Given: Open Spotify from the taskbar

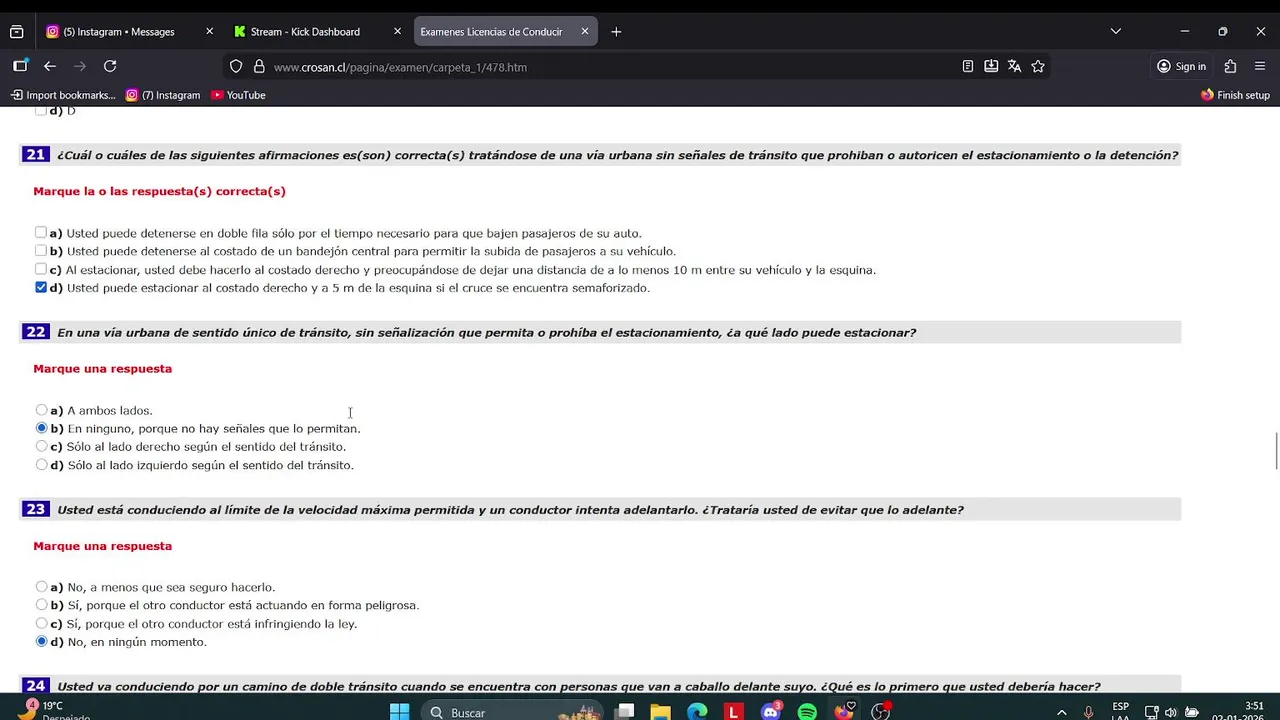Looking at the screenshot, I should 807,712.
